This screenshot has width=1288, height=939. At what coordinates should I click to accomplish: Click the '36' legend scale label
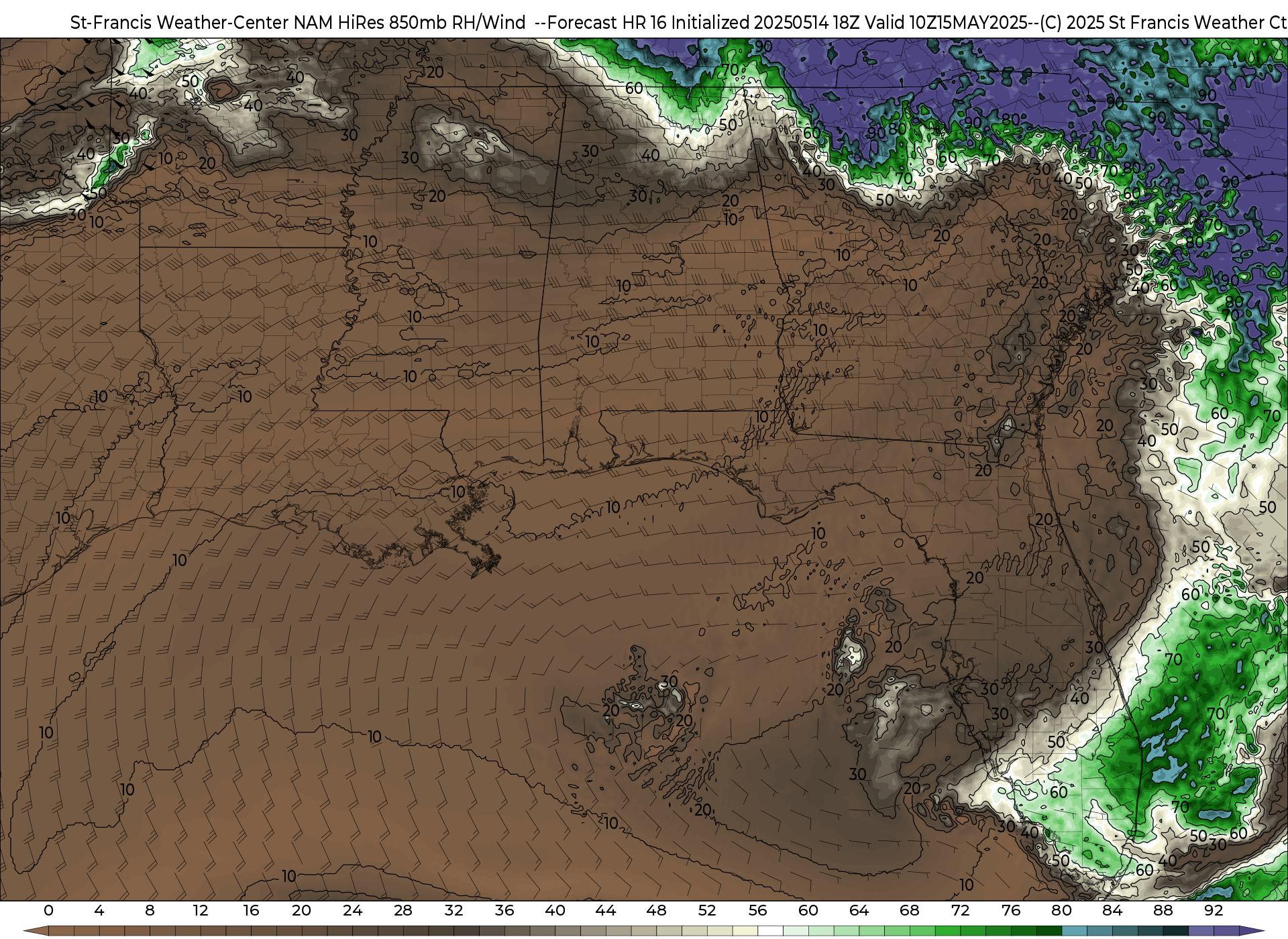pos(504,910)
